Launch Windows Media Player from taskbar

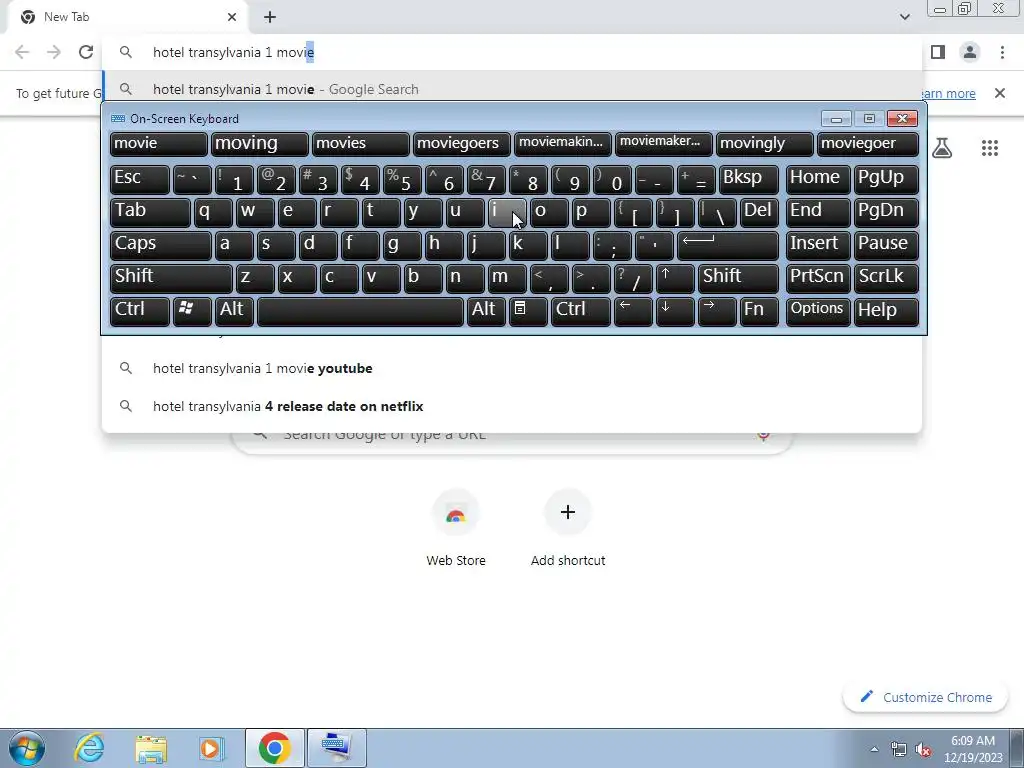(212, 748)
